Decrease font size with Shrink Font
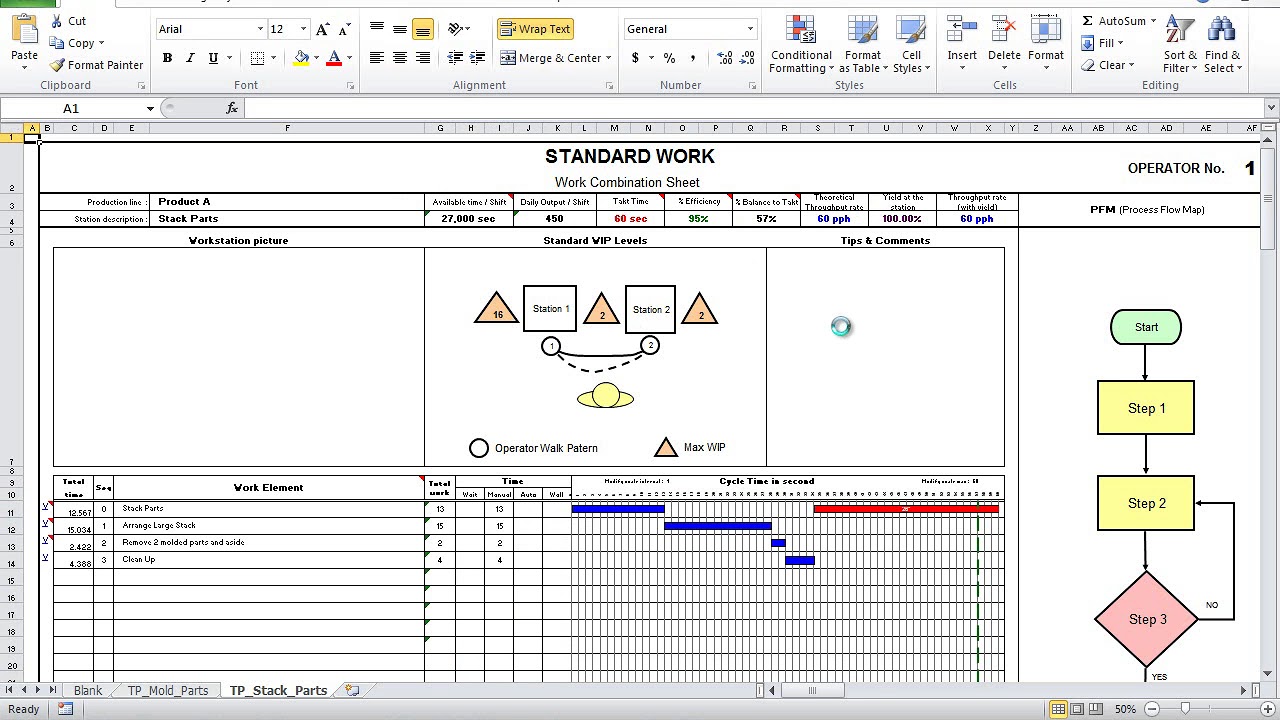The image size is (1280, 720). 344,29
